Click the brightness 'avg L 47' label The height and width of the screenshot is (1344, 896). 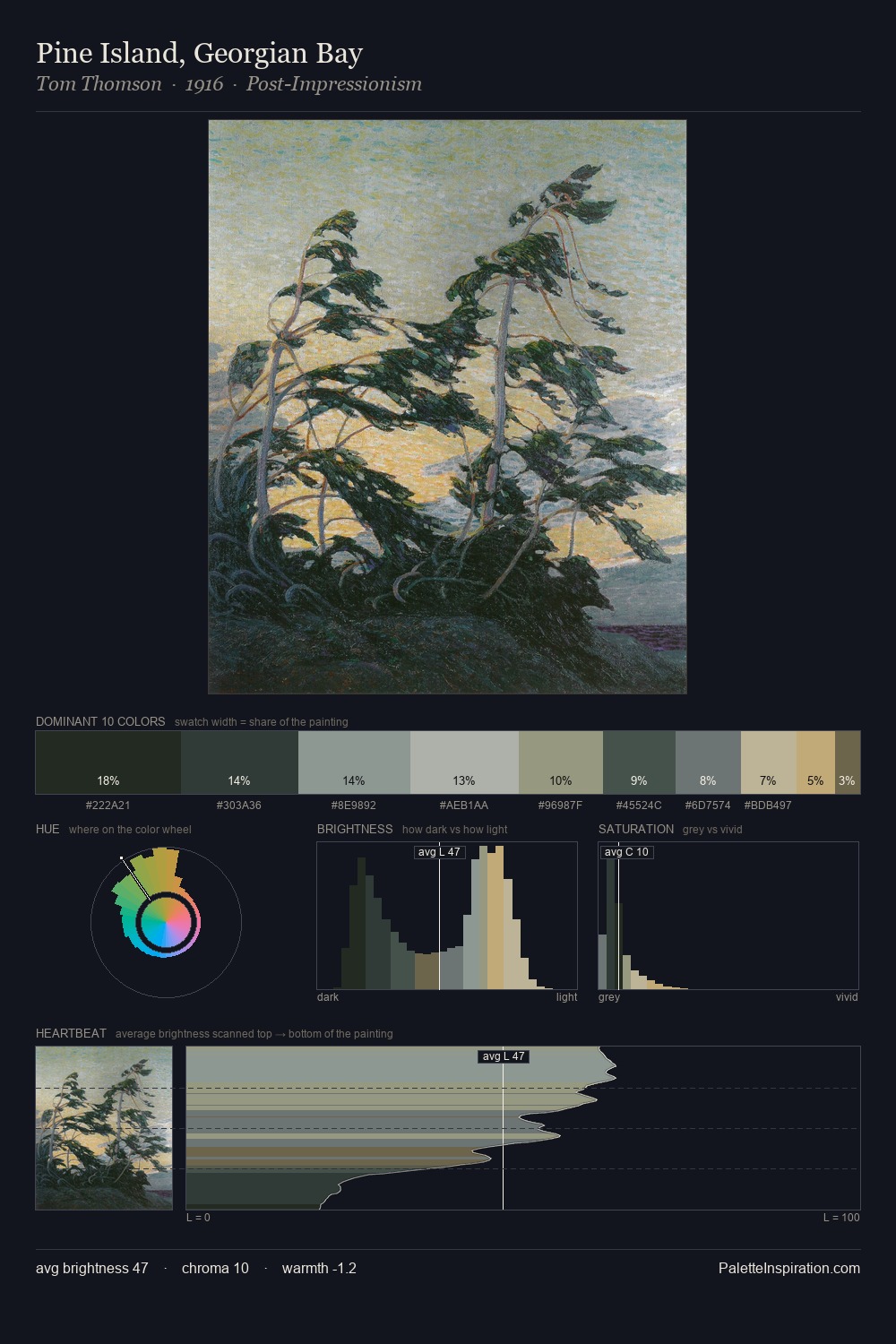pyautogui.click(x=439, y=852)
